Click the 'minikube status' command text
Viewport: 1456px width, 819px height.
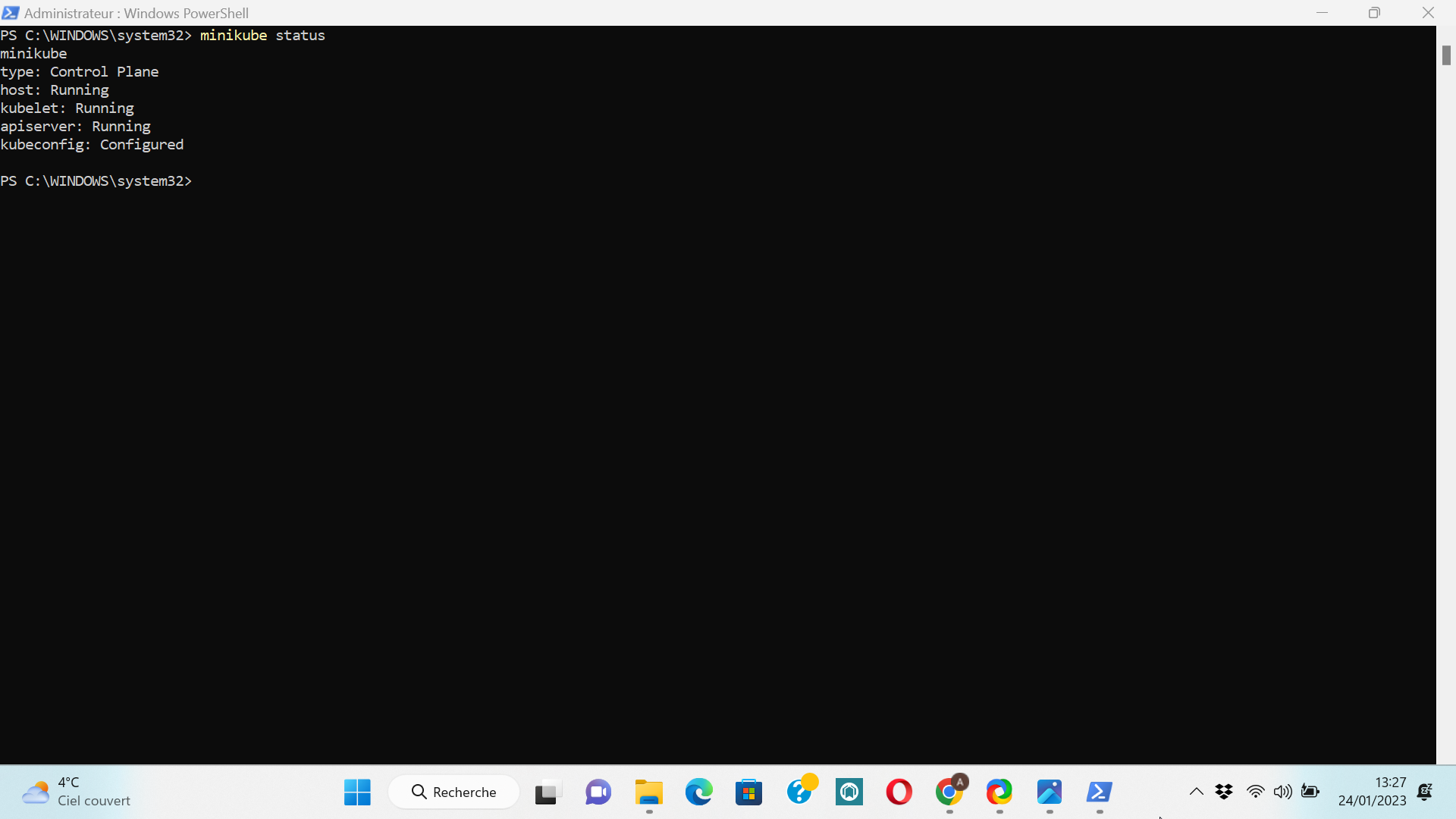coord(262,36)
